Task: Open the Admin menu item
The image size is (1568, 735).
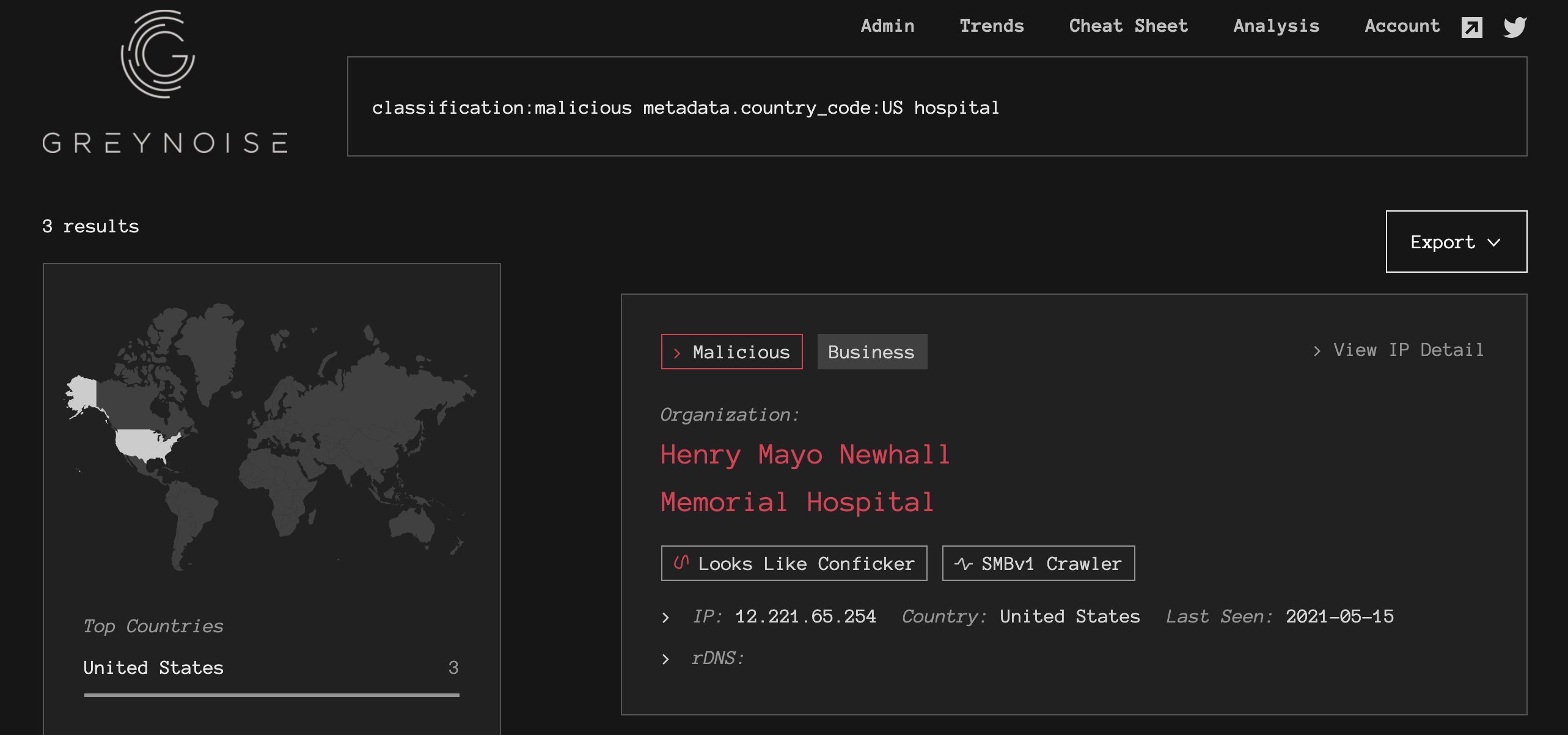Action: point(887,26)
